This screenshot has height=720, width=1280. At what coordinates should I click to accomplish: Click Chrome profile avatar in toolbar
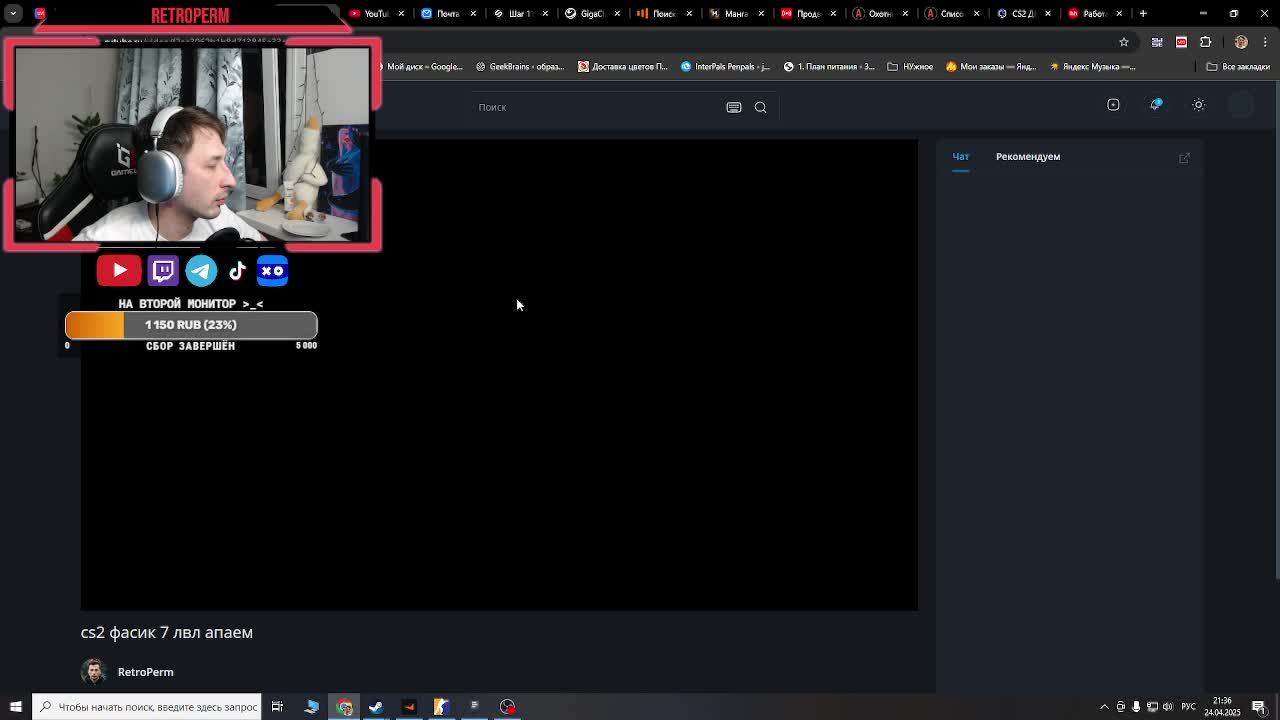1241,42
